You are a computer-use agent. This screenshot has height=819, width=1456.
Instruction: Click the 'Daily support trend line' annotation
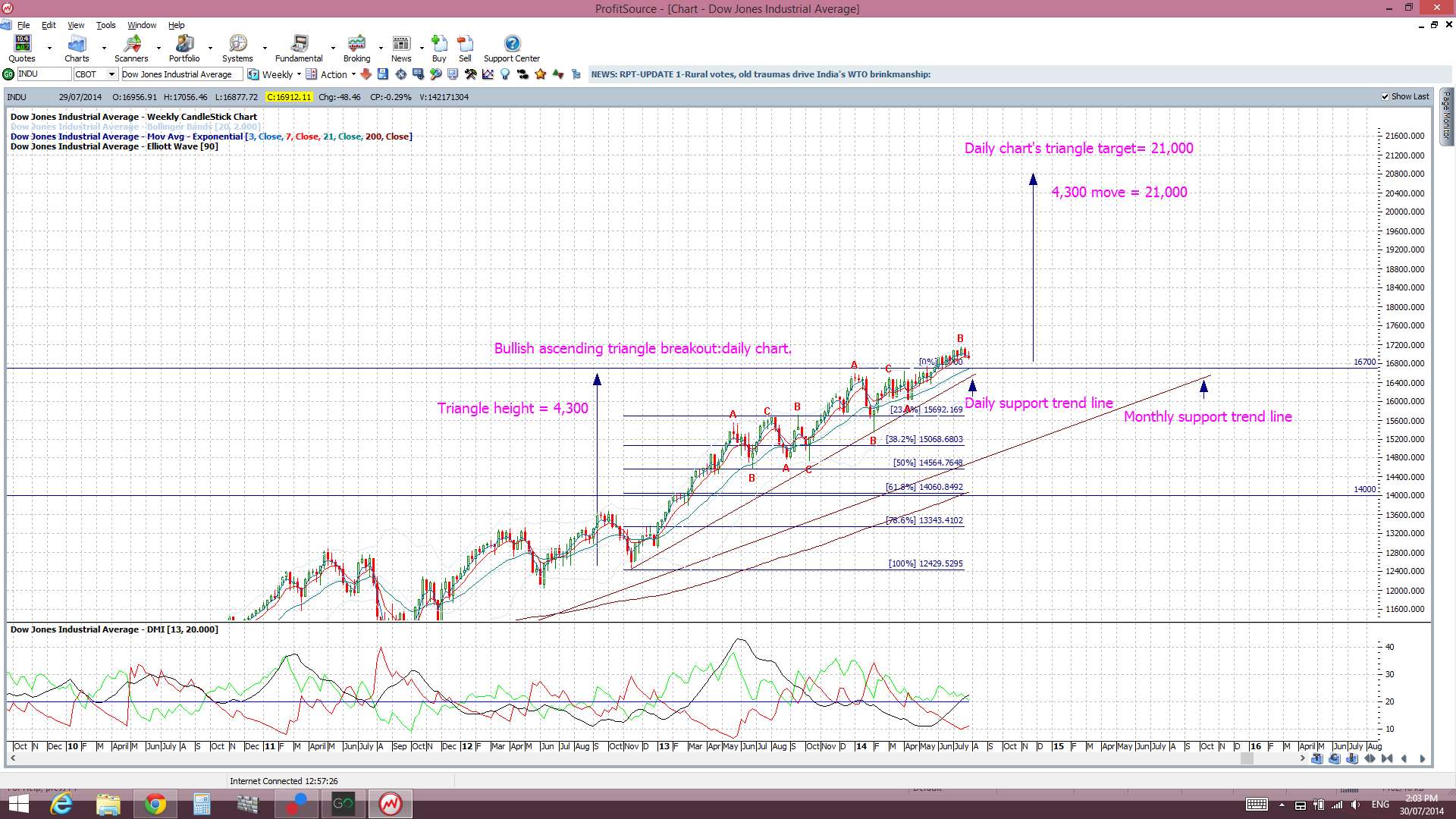coord(1039,403)
